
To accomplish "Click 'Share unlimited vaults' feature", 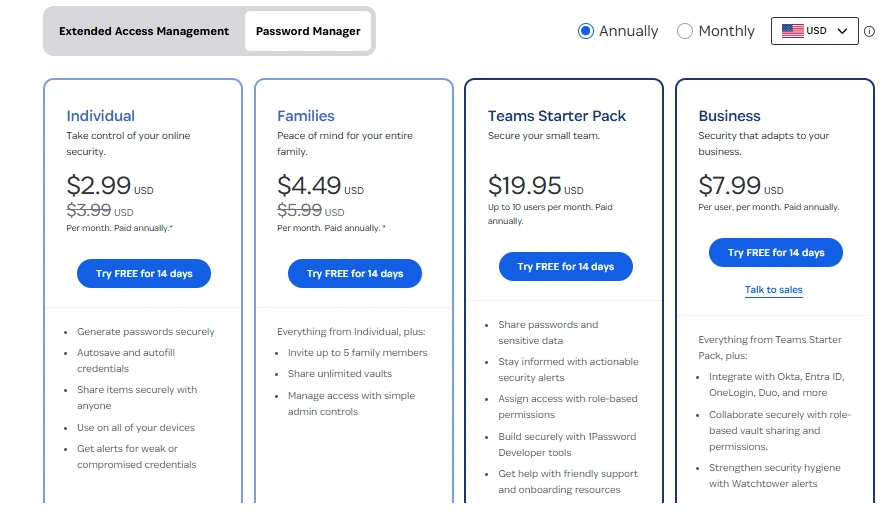I will [340, 374].
